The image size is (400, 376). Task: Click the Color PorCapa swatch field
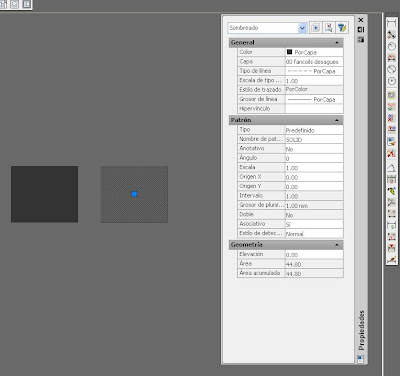(x=314, y=52)
